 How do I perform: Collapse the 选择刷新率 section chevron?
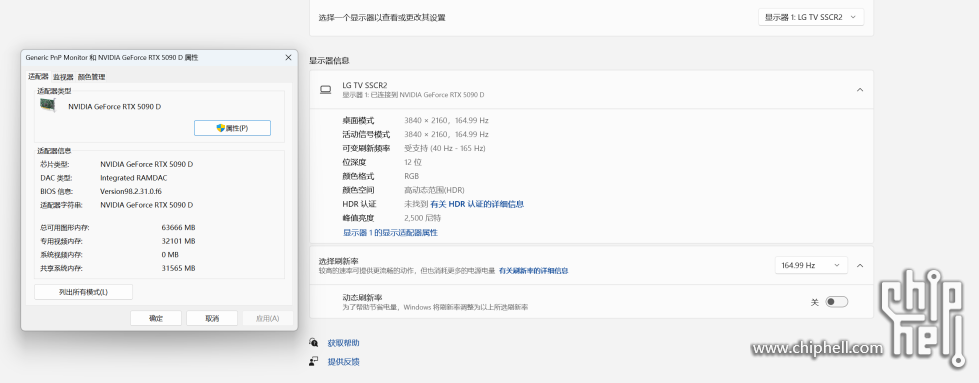(x=860, y=265)
